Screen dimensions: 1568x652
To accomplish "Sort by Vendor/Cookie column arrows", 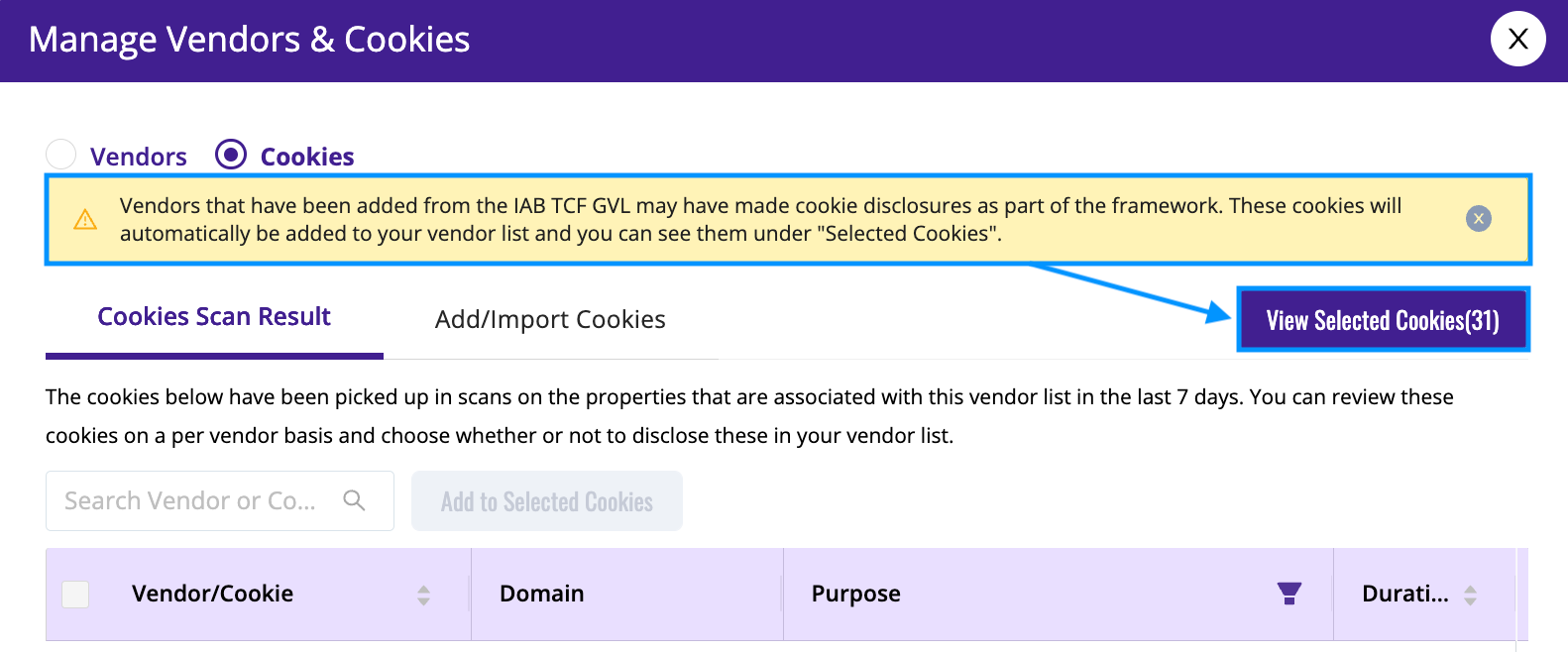I will click(x=423, y=595).
